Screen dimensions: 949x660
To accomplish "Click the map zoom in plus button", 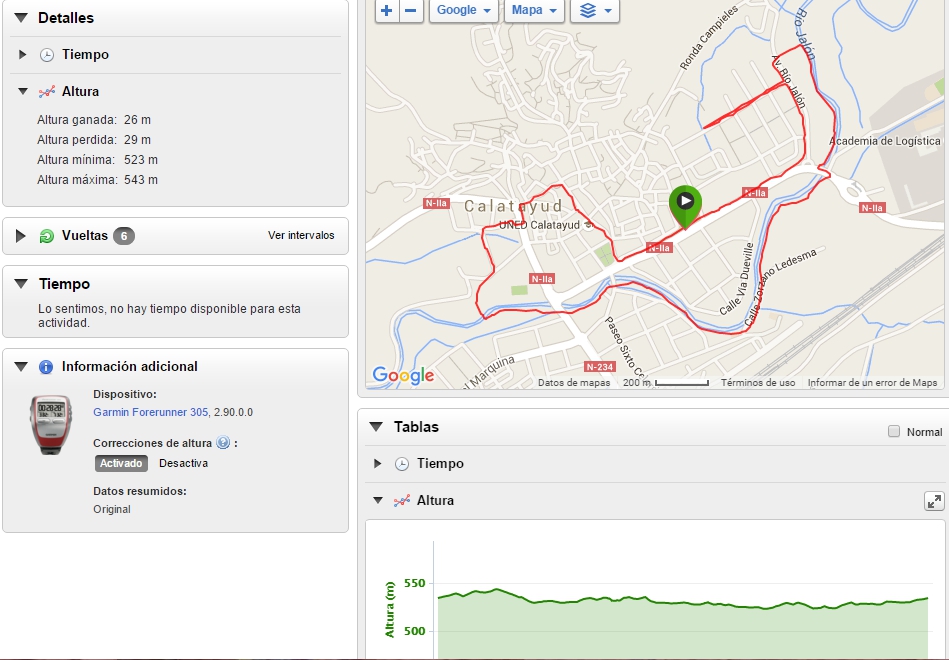I will (x=387, y=10).
